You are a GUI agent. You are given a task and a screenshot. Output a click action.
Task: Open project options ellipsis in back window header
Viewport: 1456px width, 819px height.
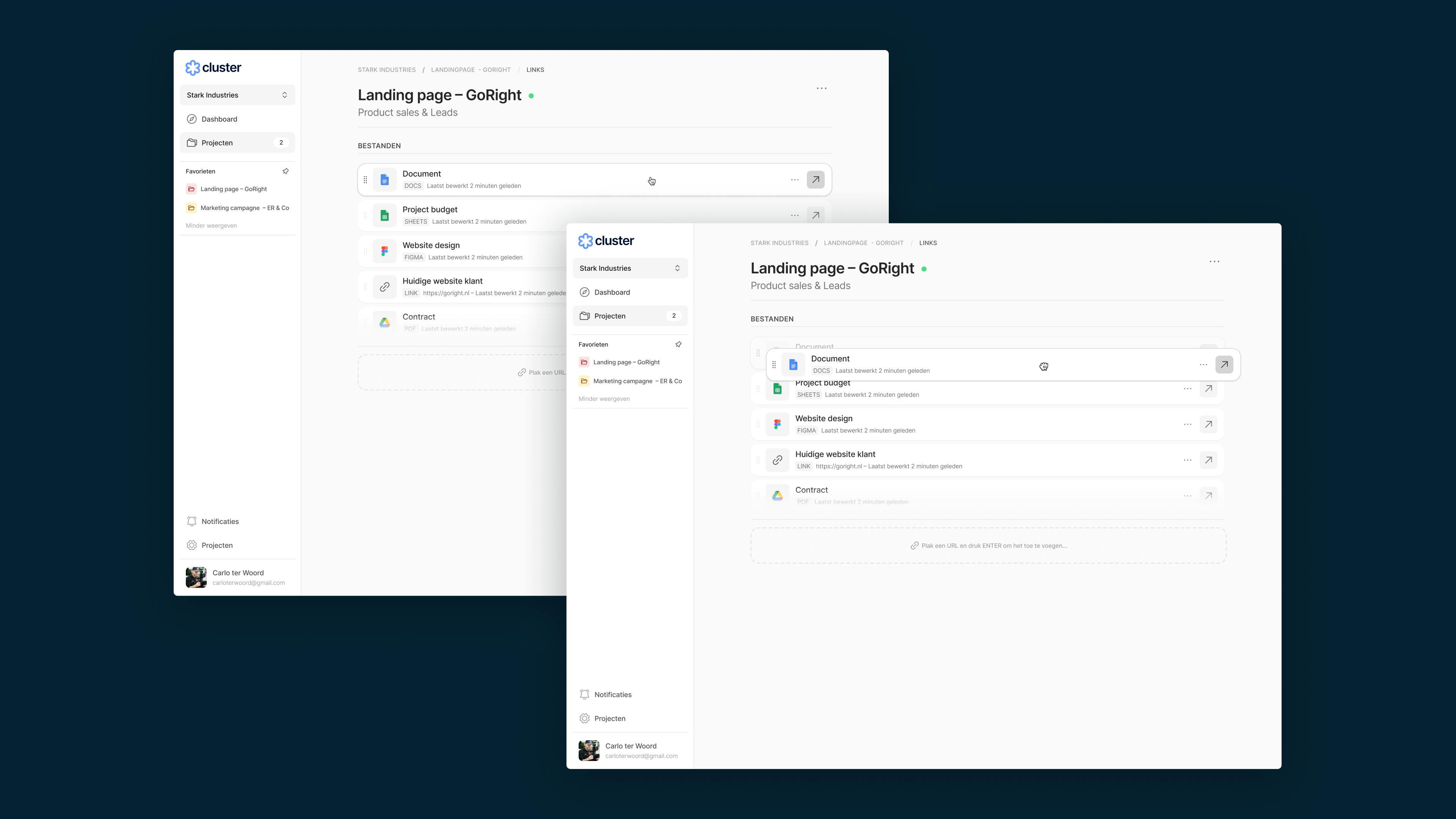(x=822, y=89)
